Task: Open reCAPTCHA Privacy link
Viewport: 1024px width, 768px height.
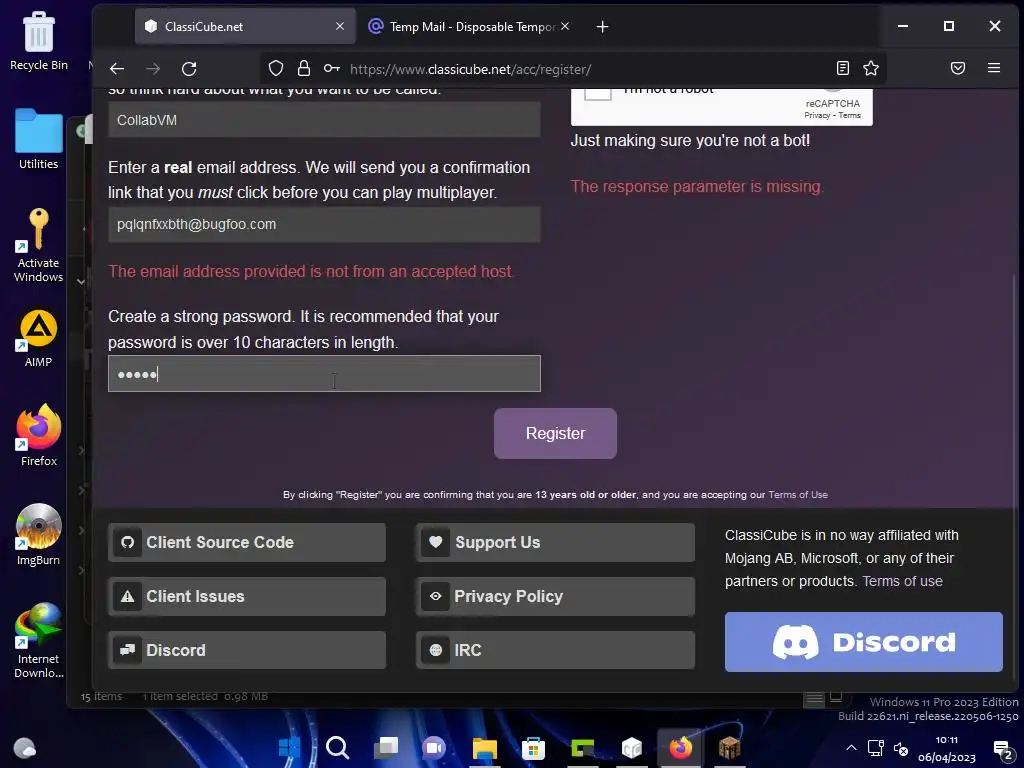Action: (x=817, y=116)
